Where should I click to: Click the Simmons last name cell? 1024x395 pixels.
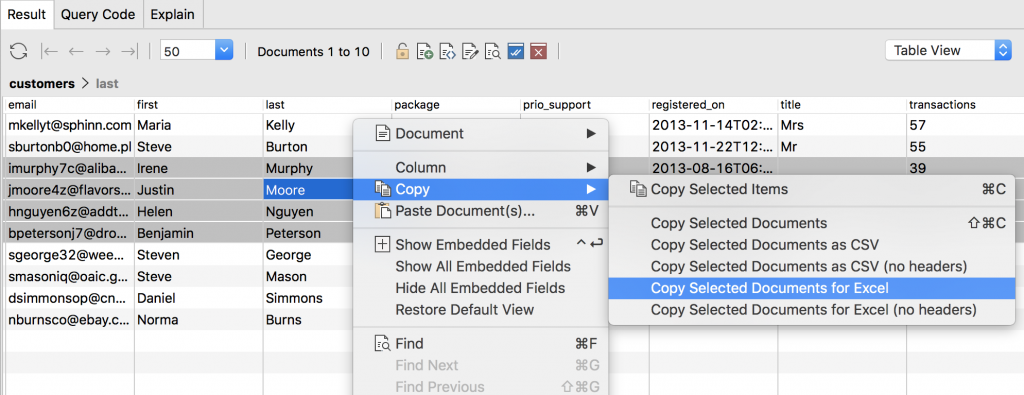point(308,298)
